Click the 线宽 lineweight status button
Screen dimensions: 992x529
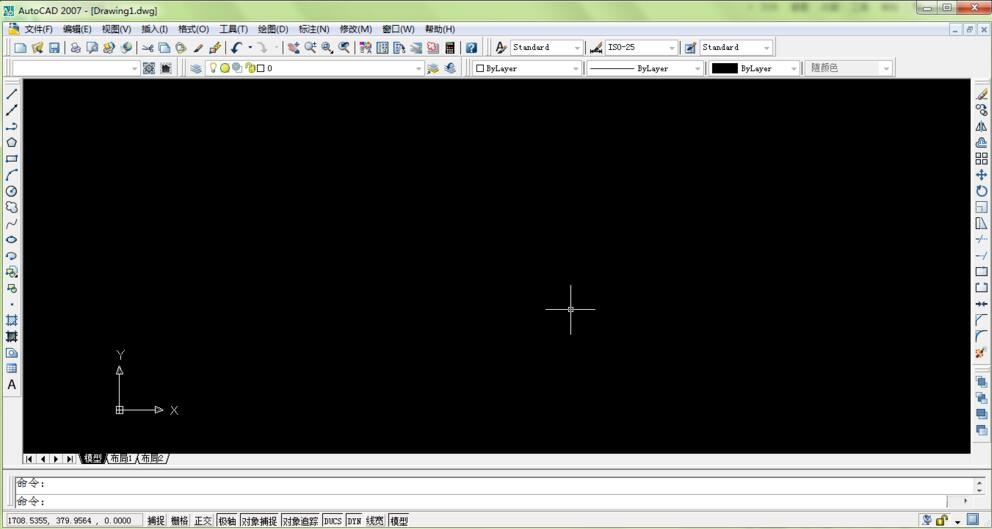375,521
